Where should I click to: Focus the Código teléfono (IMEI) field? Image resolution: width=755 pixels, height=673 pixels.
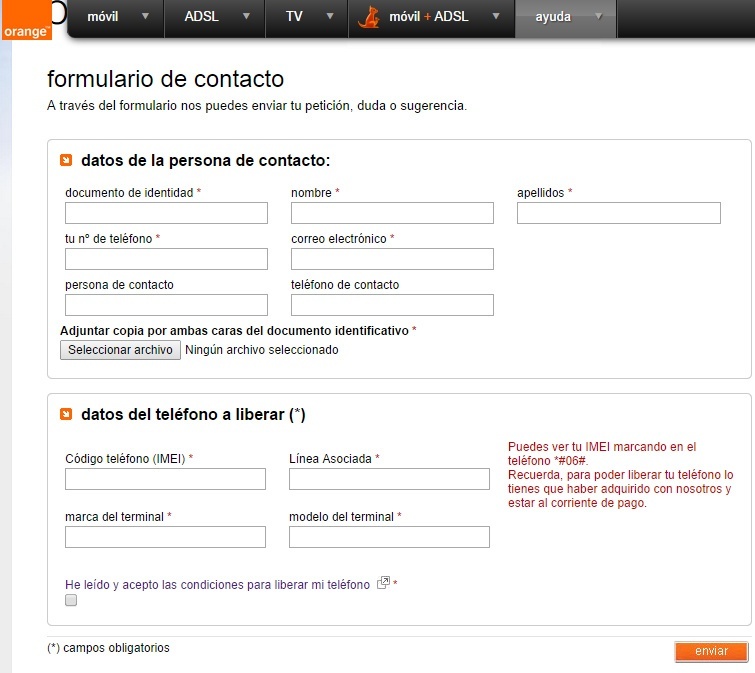pyautogui.click(x=165, y=479)
